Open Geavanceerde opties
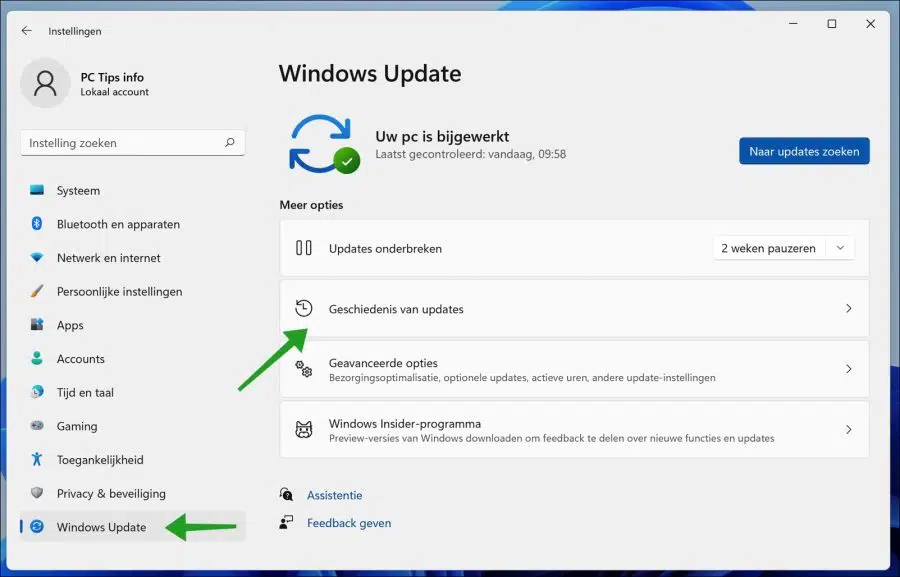This screenshot has height=577, width=900. [574, 369]
